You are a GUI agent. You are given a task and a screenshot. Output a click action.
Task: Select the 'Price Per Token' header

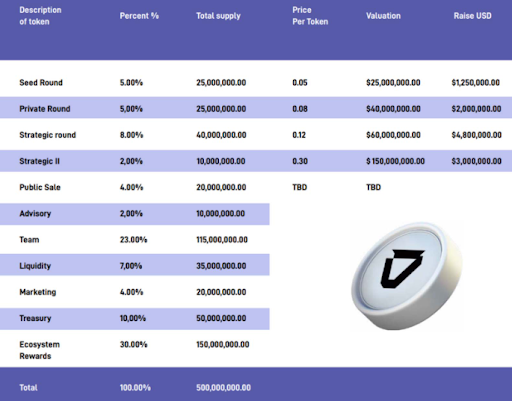click(x=310, y=16)
